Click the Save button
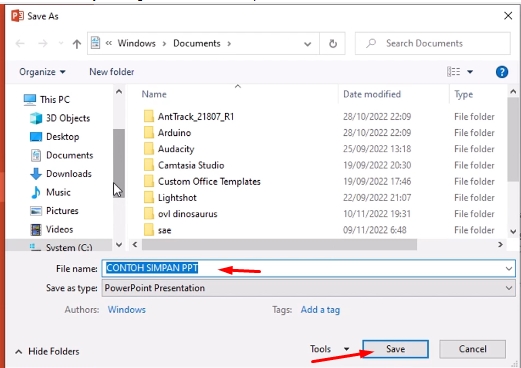Image resolution: width=521 pixels, height=368 pixels. 395,349
